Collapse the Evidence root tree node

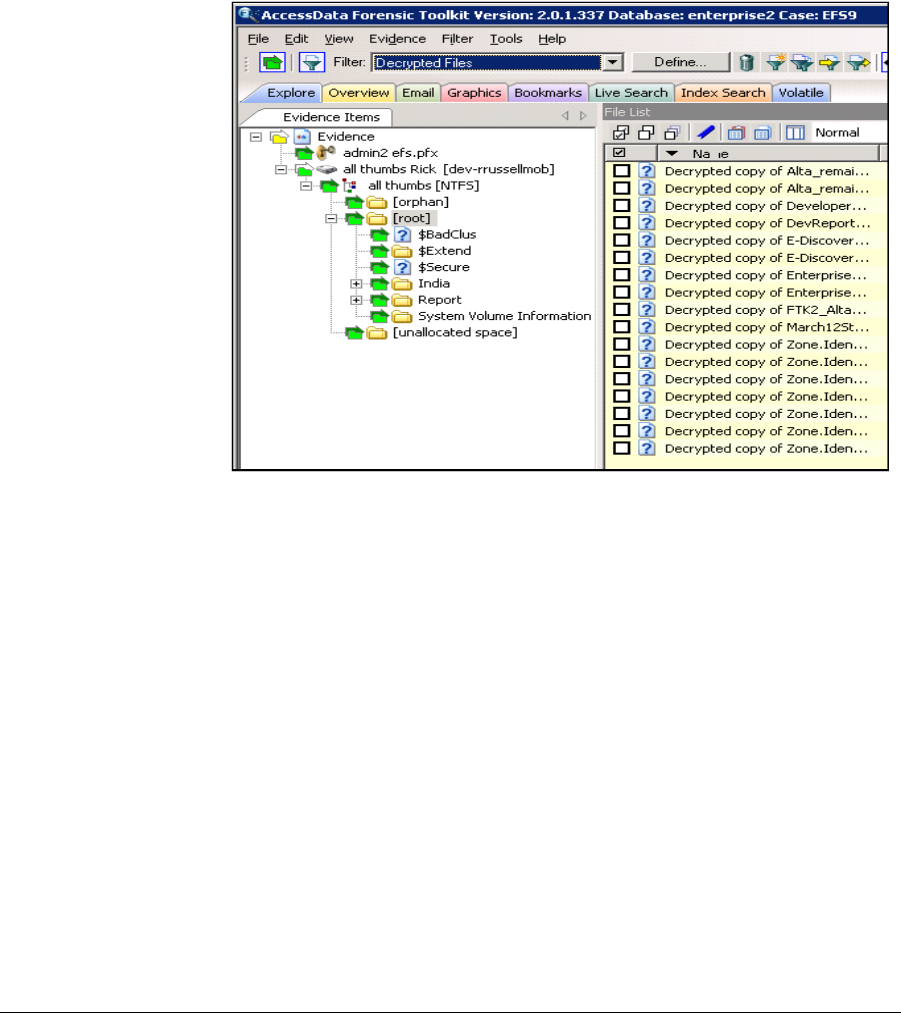click(x=256, y=137)
